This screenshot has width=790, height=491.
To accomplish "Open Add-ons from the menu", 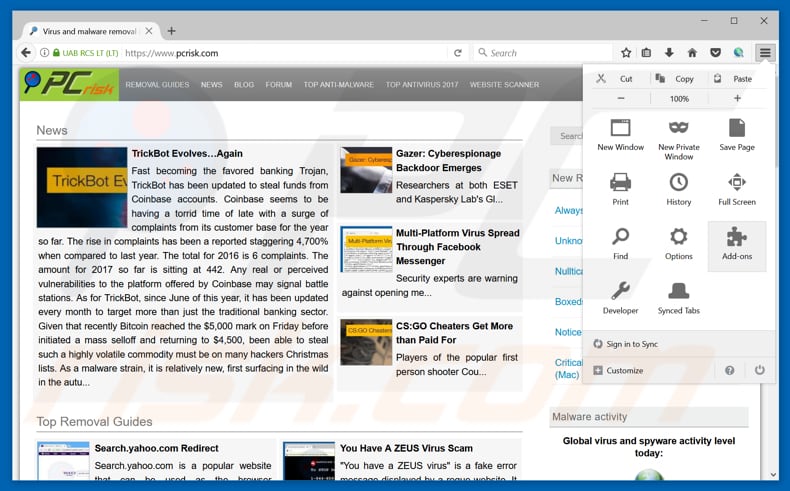I will pyautogui.click(x=737, y=246).
